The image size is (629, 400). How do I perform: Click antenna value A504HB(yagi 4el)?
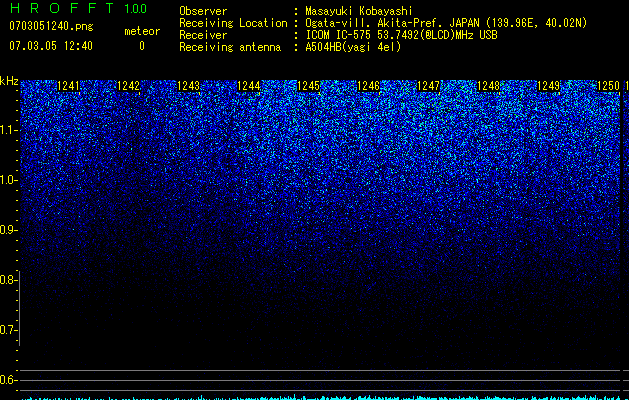(x=353, y=47)
